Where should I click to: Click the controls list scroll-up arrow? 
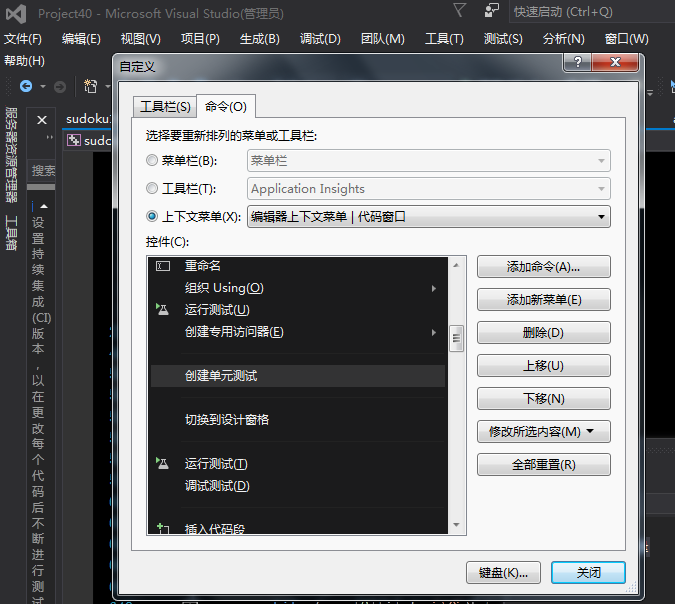pos(456,265)
